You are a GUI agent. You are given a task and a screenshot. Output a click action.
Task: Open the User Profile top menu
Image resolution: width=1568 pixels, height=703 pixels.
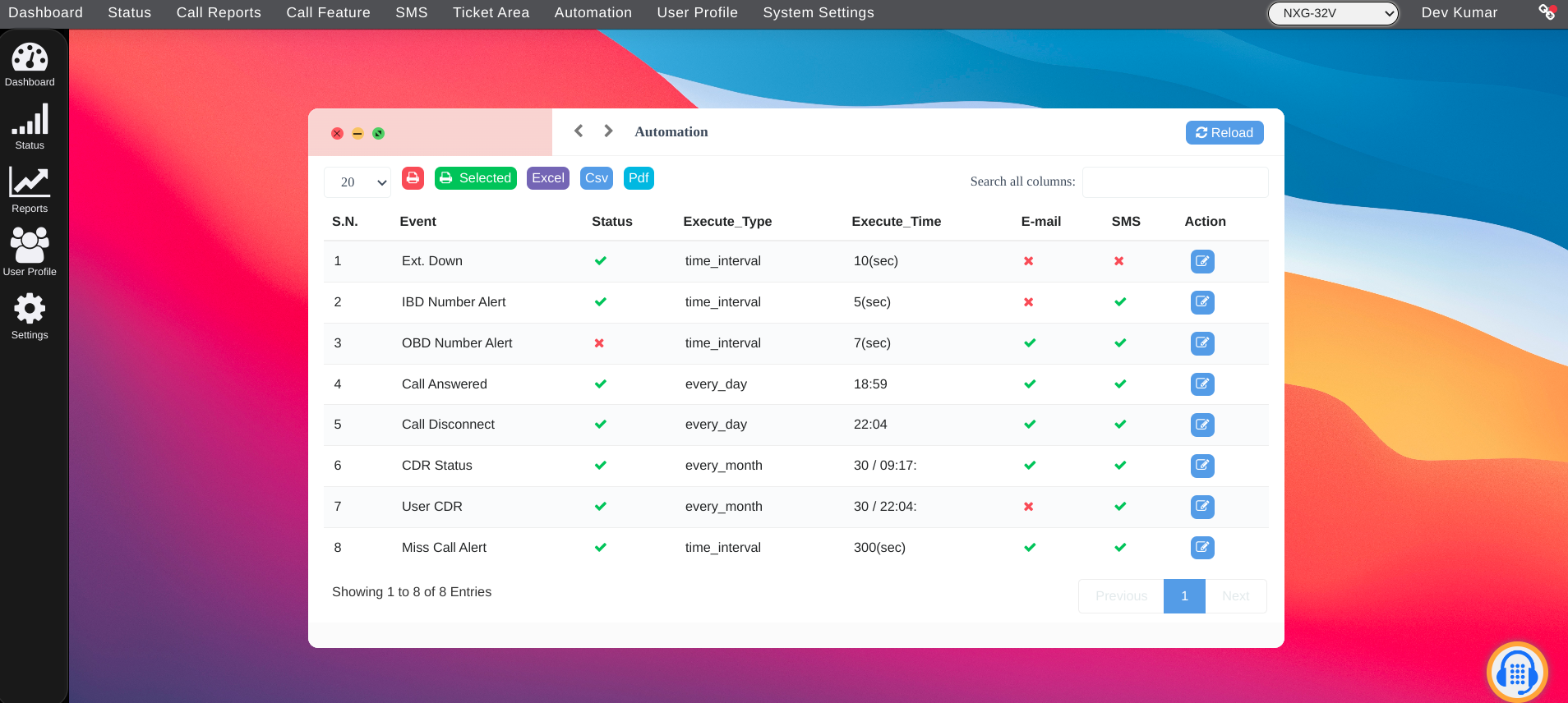click(x=697, y=12)
